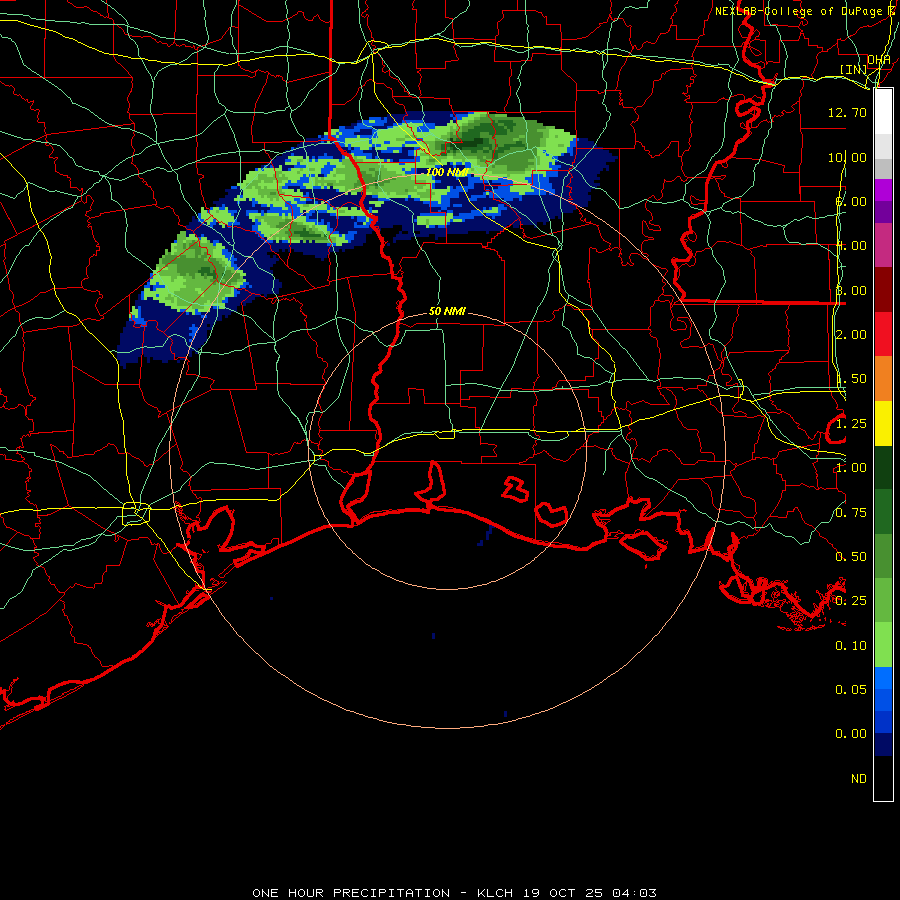
Task: Click the 10.00 legend value
Action: 847,157
